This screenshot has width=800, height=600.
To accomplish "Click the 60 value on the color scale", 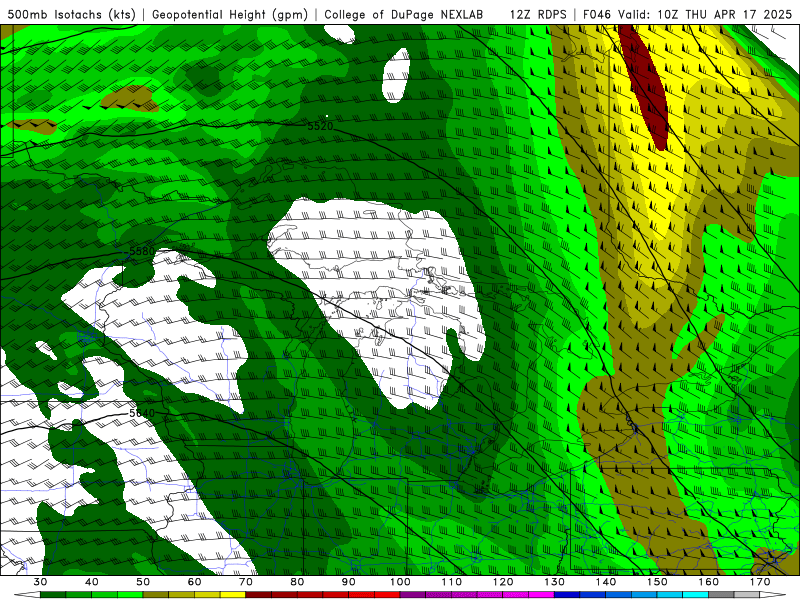I will [x=194, y=582].
